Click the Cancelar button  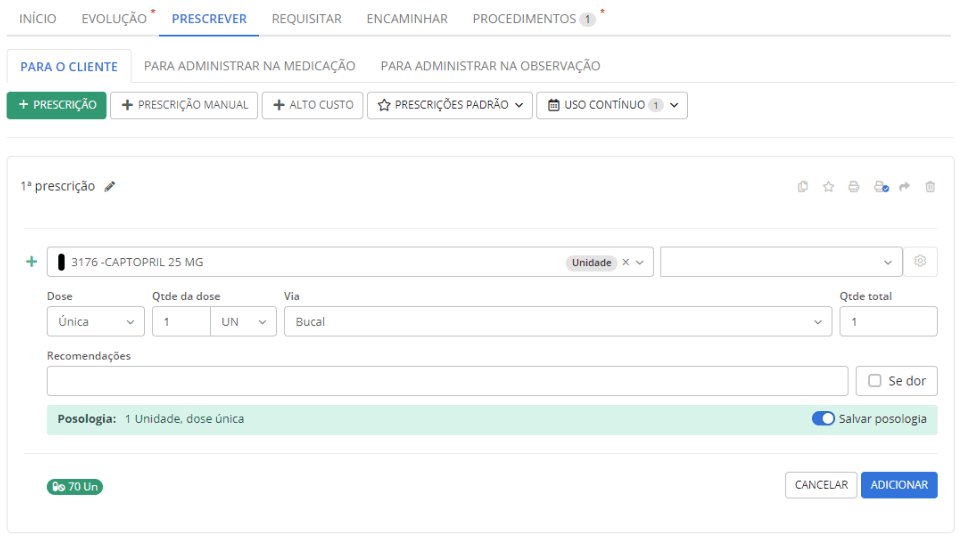[821, 485]
